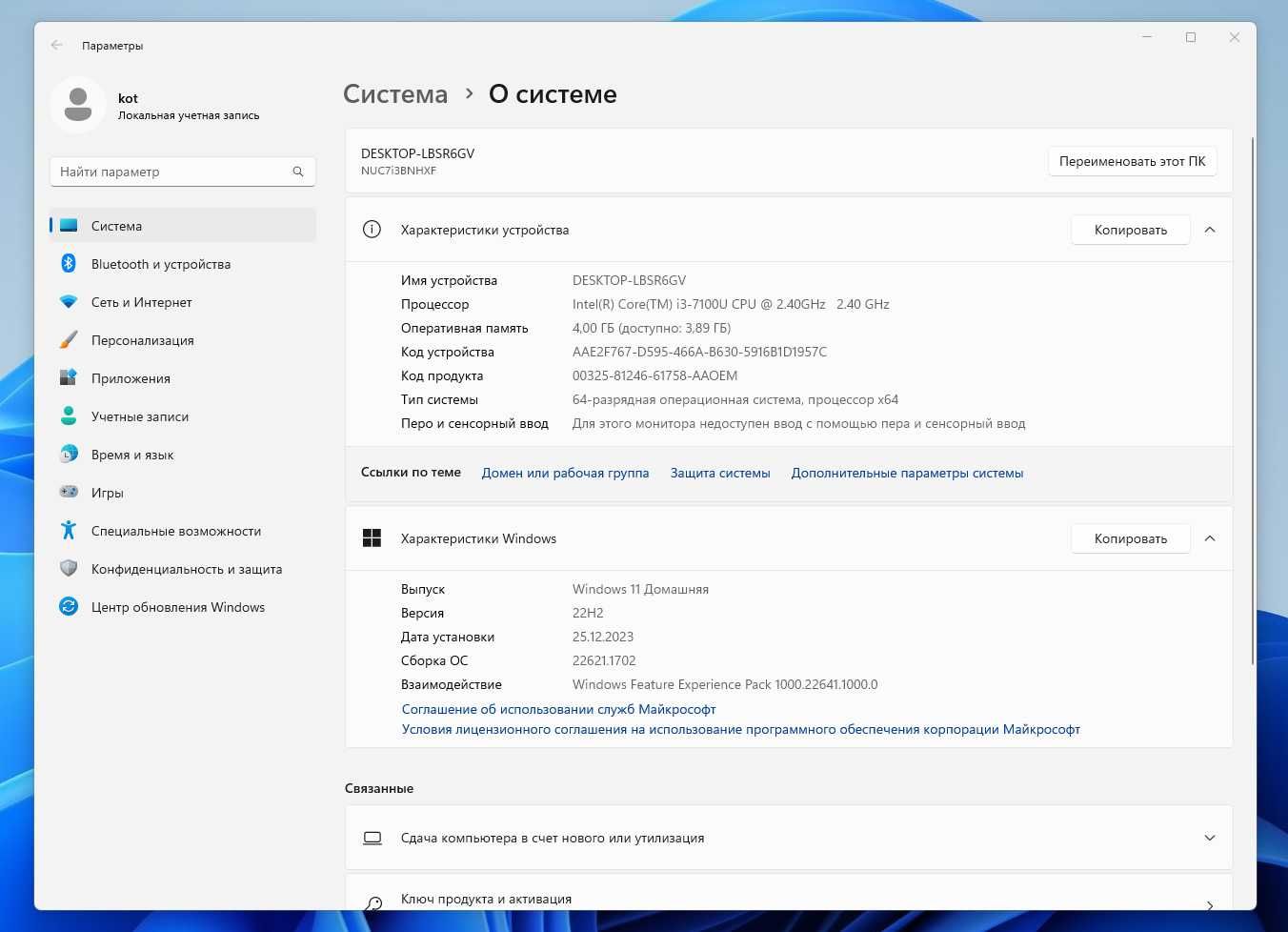Open the Система settings section
The height and width of the screenshot is (932, 1288).
coord(183,226)
